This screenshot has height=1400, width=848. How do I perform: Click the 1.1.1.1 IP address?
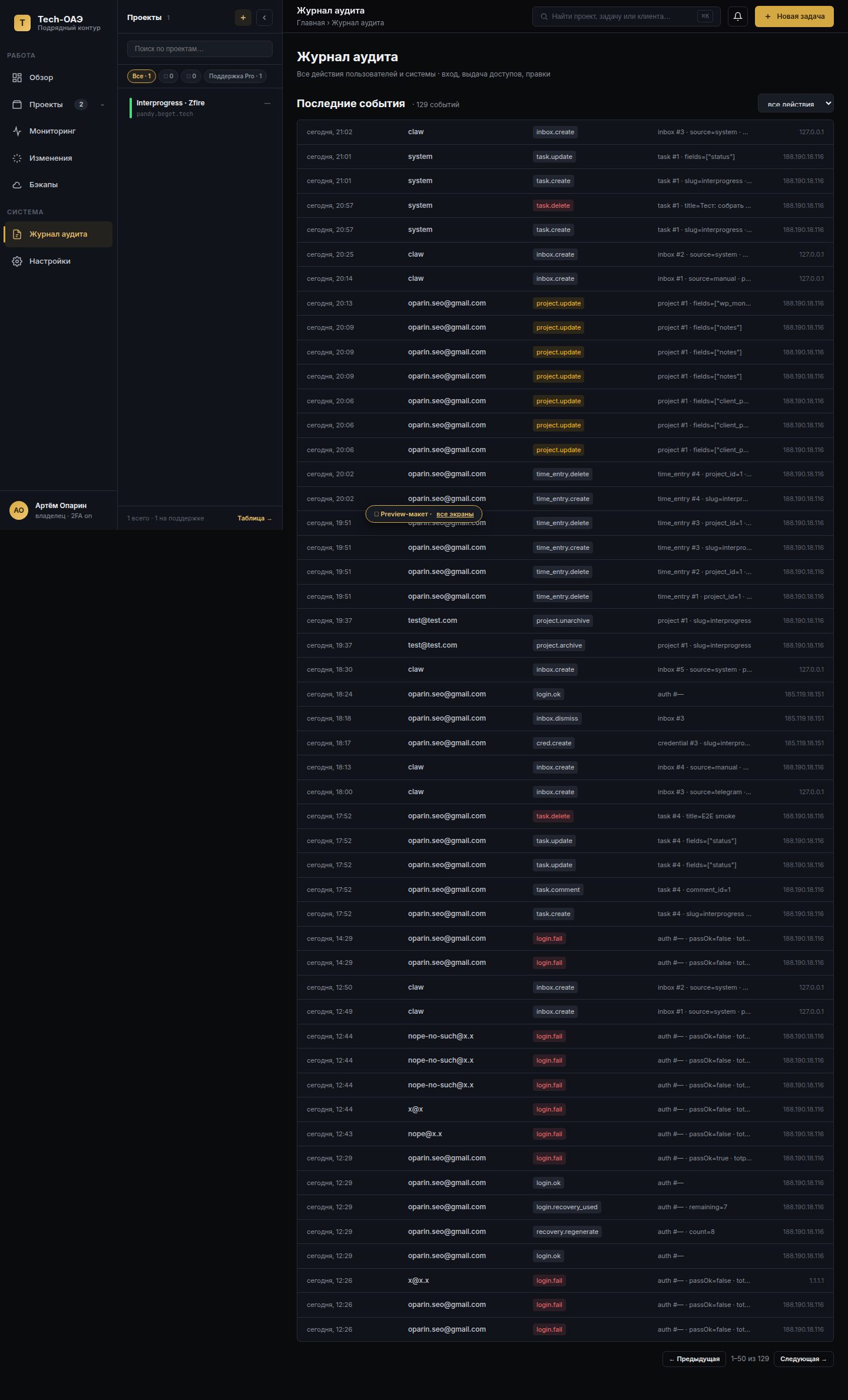point(816,1280)
